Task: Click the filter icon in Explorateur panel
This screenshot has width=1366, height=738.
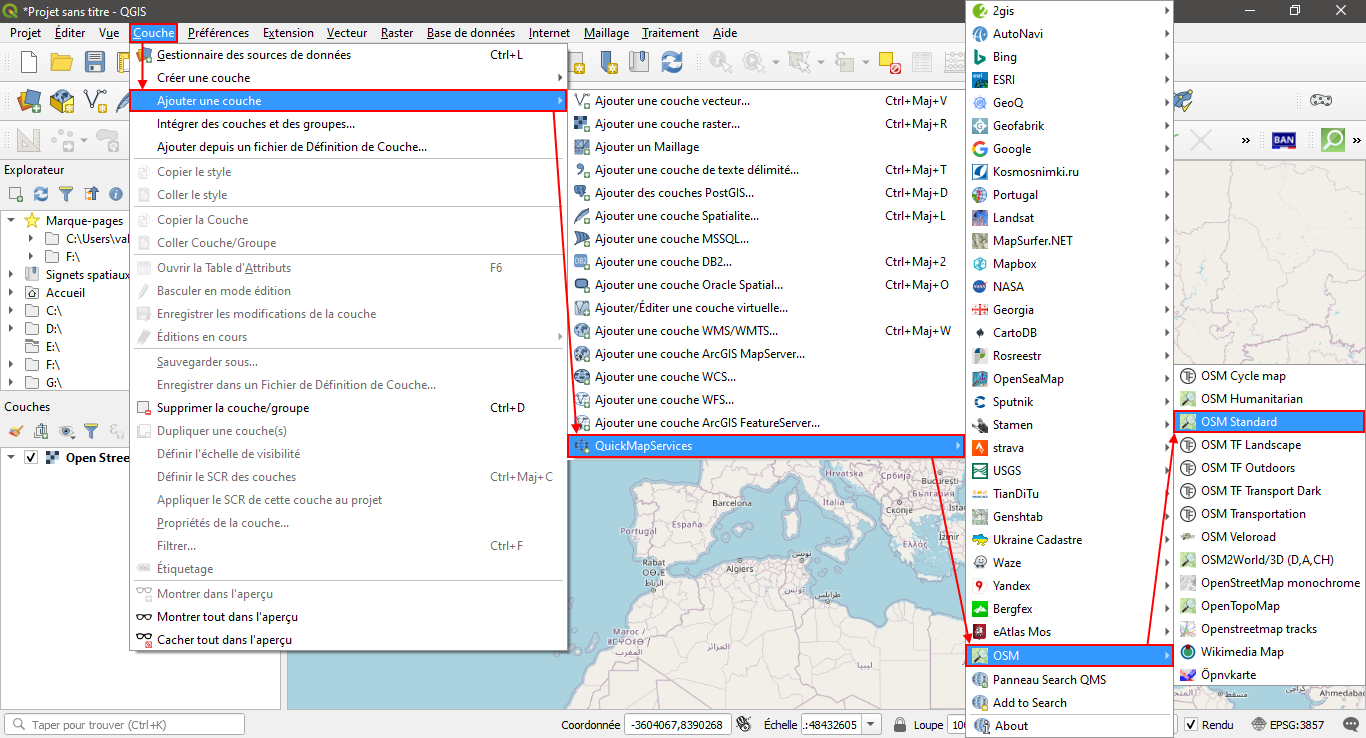Action: (x=66, y=194)
